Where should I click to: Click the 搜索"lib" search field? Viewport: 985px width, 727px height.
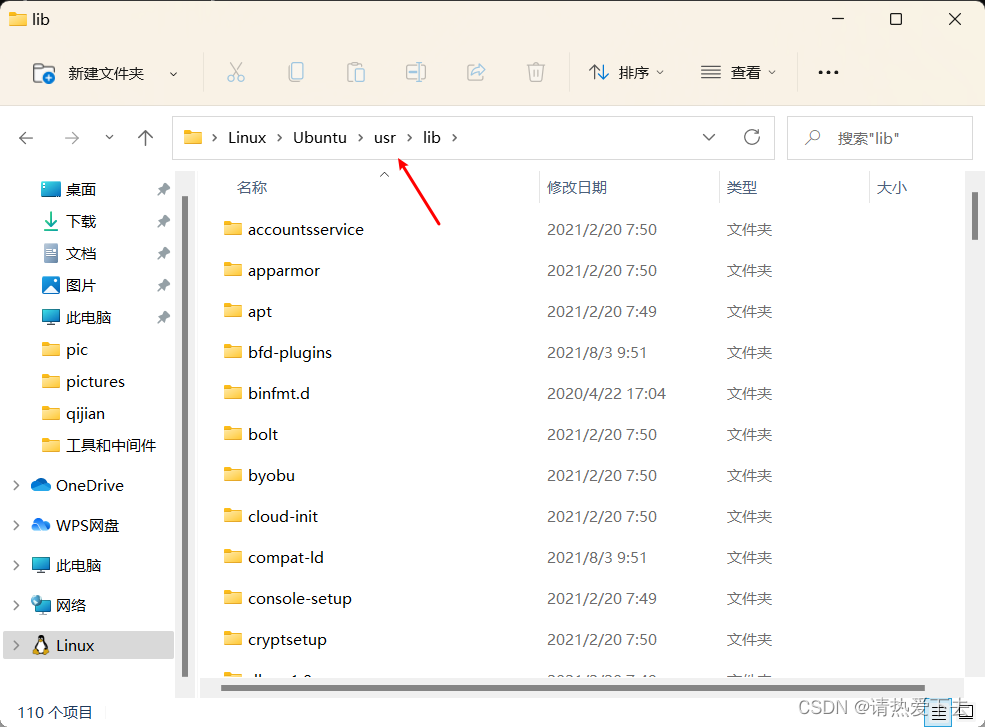(879, 138)
